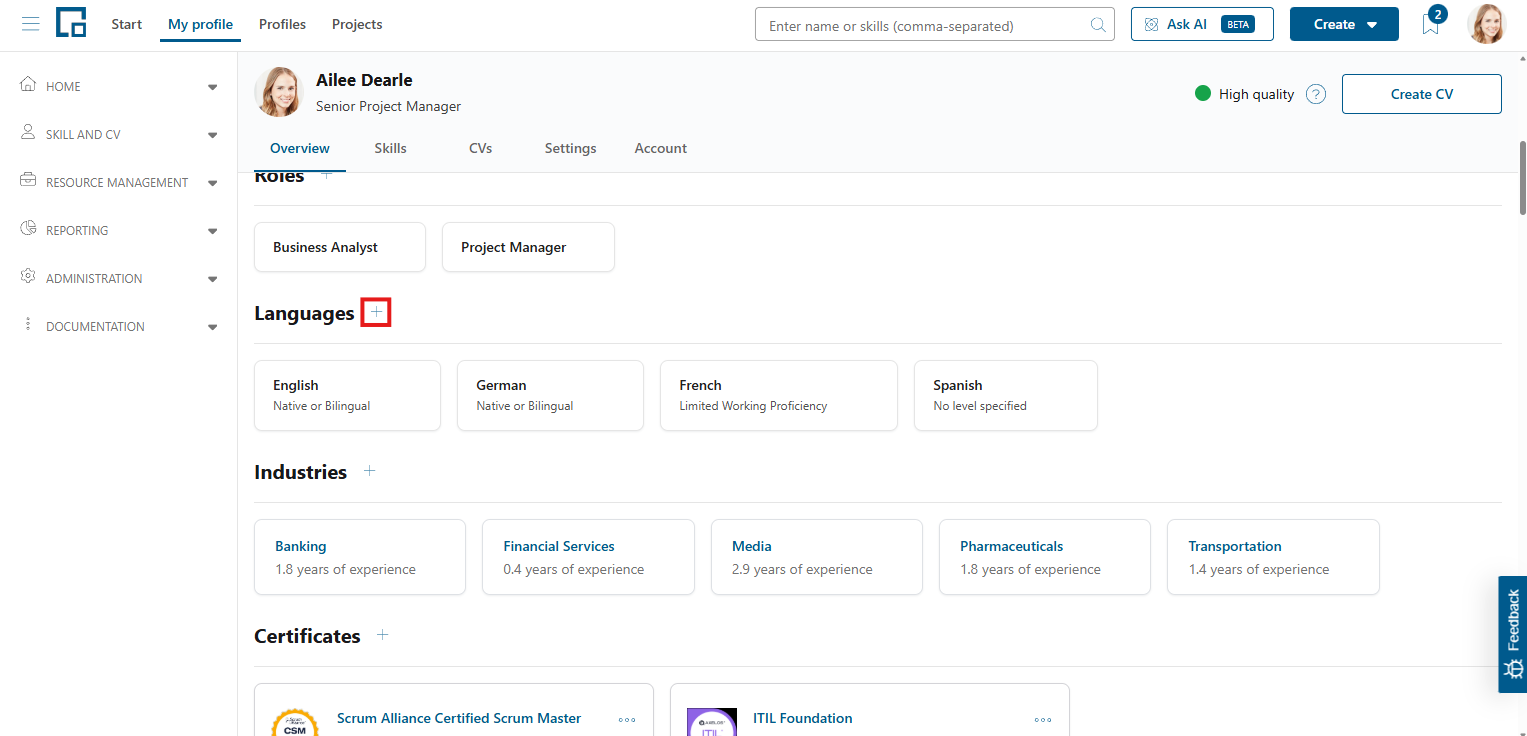Open the bookmarks icon with badge
The image size is (1527, 736).
(x=1431, y=23)
